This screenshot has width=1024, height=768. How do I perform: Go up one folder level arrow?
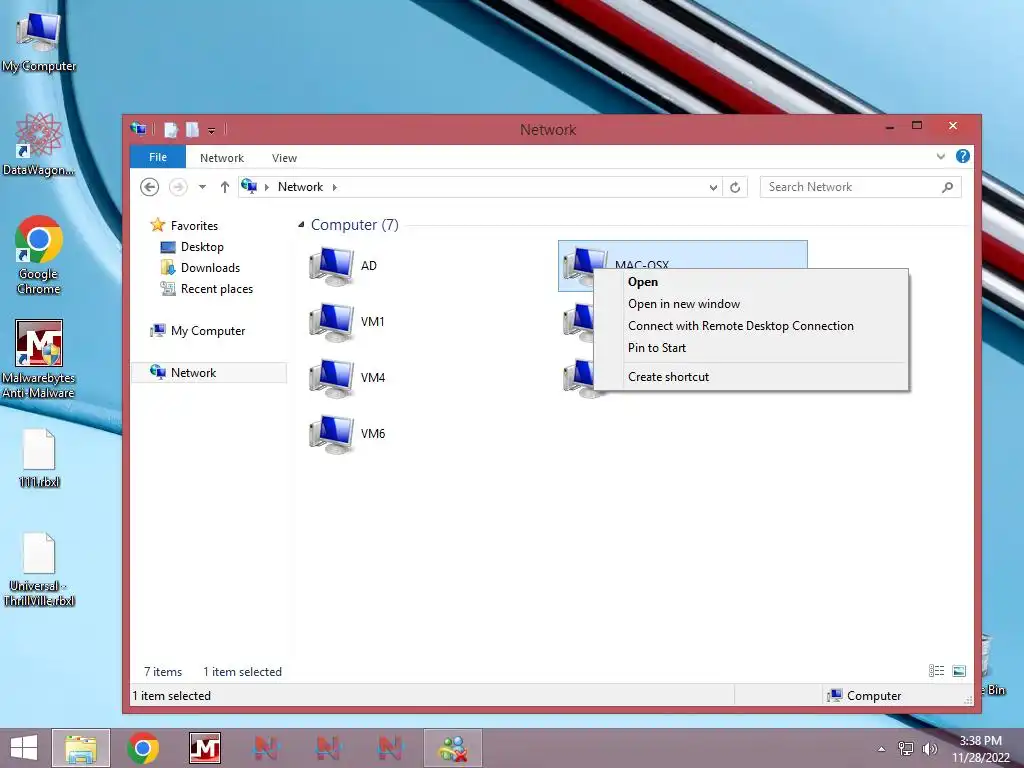(225, 187)
